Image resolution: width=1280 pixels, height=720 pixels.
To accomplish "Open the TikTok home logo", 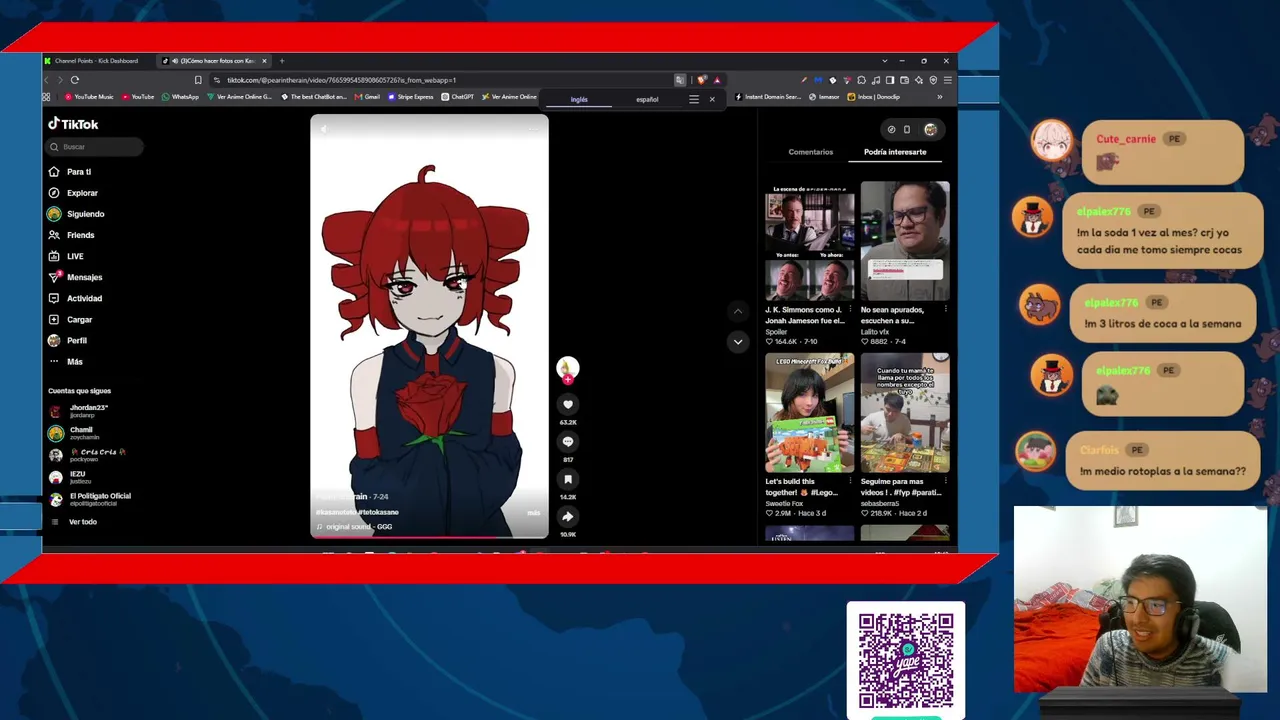I will [x=73, y=124].
